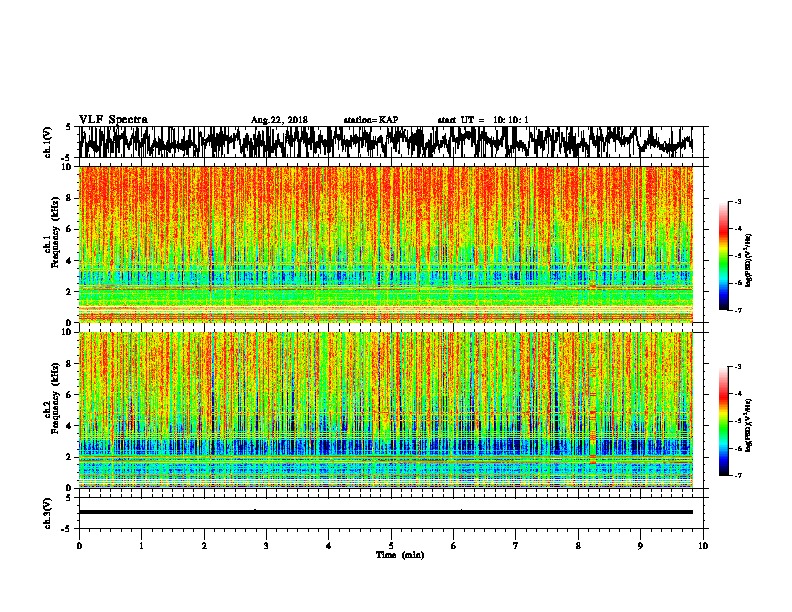
Task: Click the time axis tick label '0'
Action: click(79, 545)
